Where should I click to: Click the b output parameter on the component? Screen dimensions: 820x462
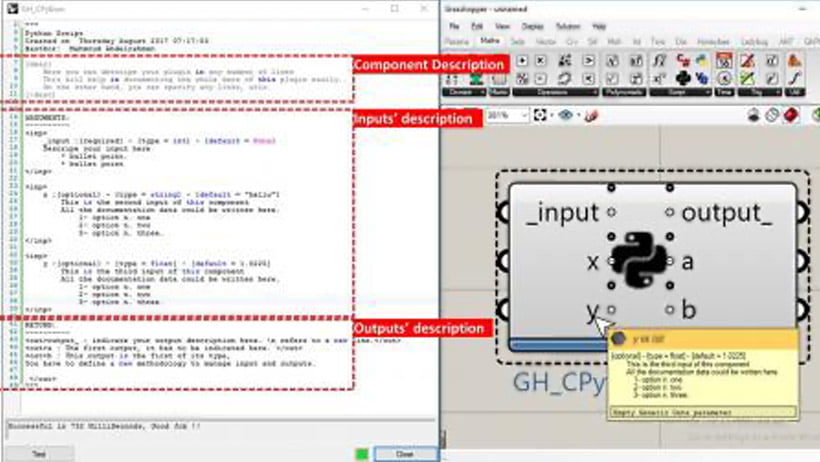coord(689,310)
